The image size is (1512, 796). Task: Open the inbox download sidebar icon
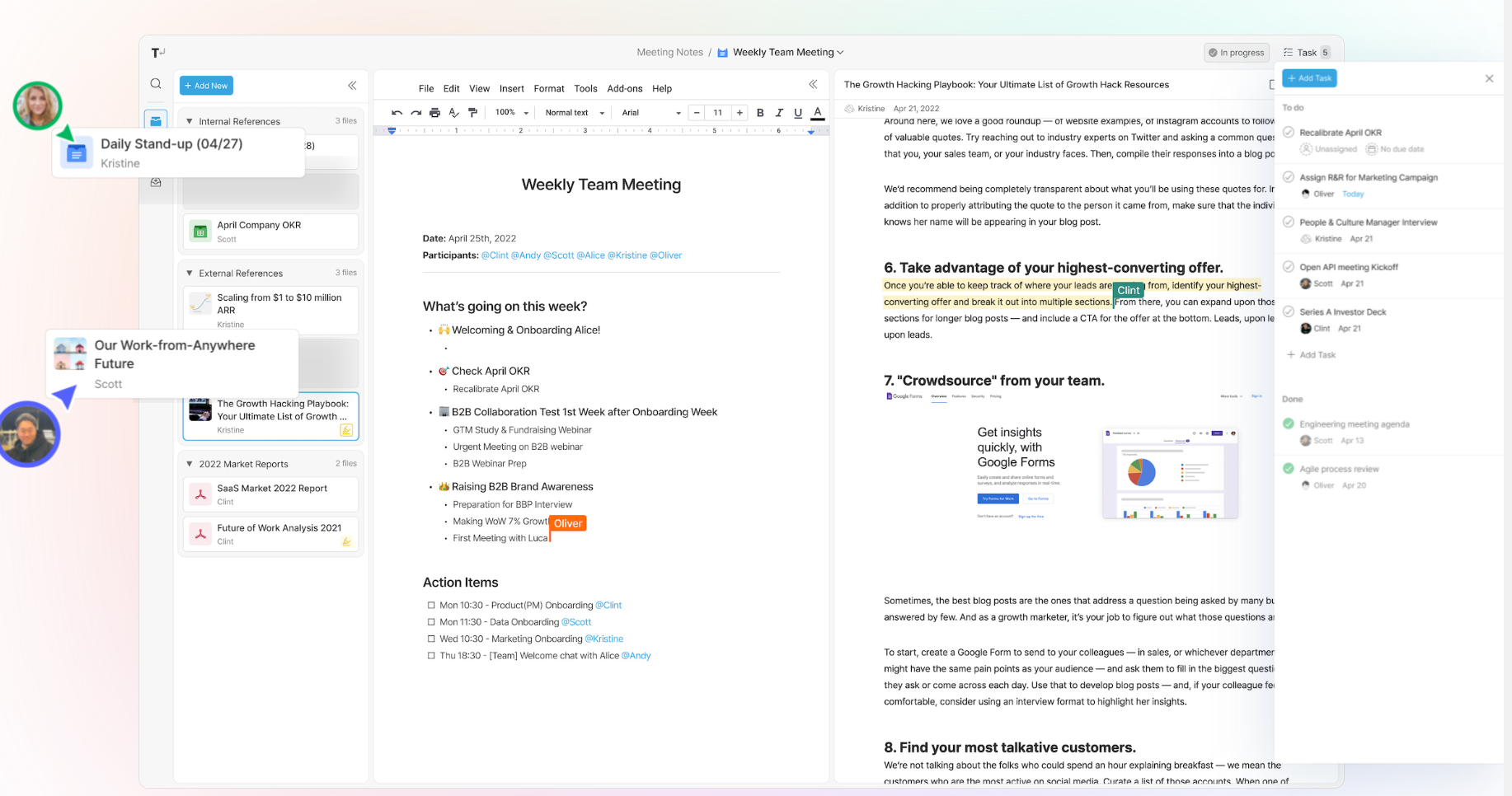(x=156, y=182)
